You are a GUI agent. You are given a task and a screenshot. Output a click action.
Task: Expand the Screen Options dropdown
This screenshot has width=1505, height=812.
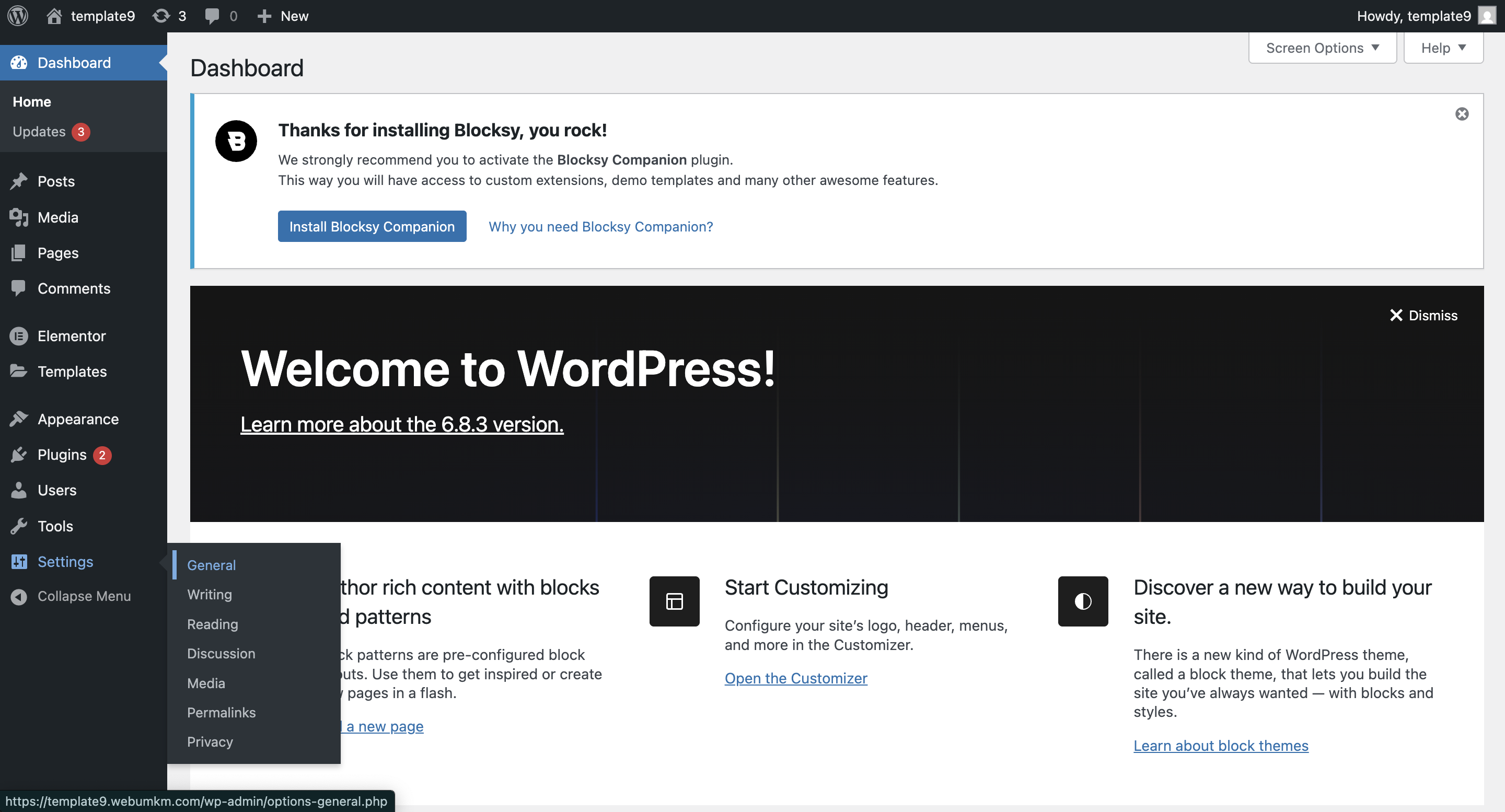pyautogui.click(x=1322, y=48)
